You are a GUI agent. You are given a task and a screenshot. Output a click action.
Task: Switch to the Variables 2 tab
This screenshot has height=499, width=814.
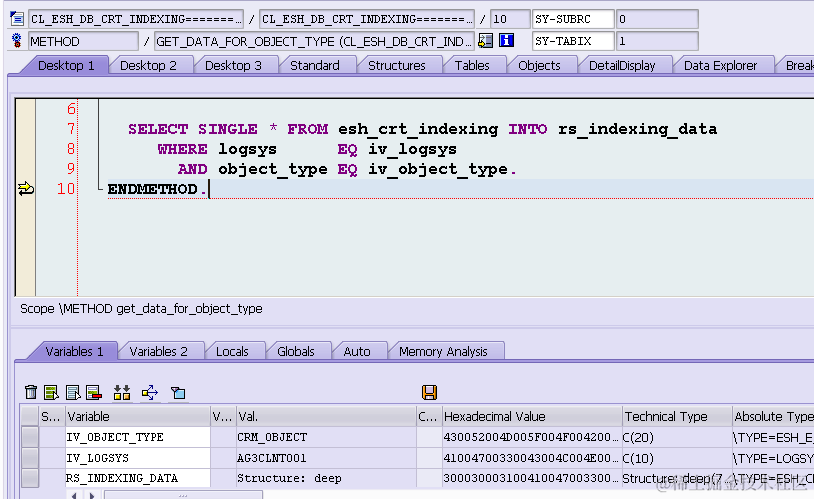[x=158, y=352]
